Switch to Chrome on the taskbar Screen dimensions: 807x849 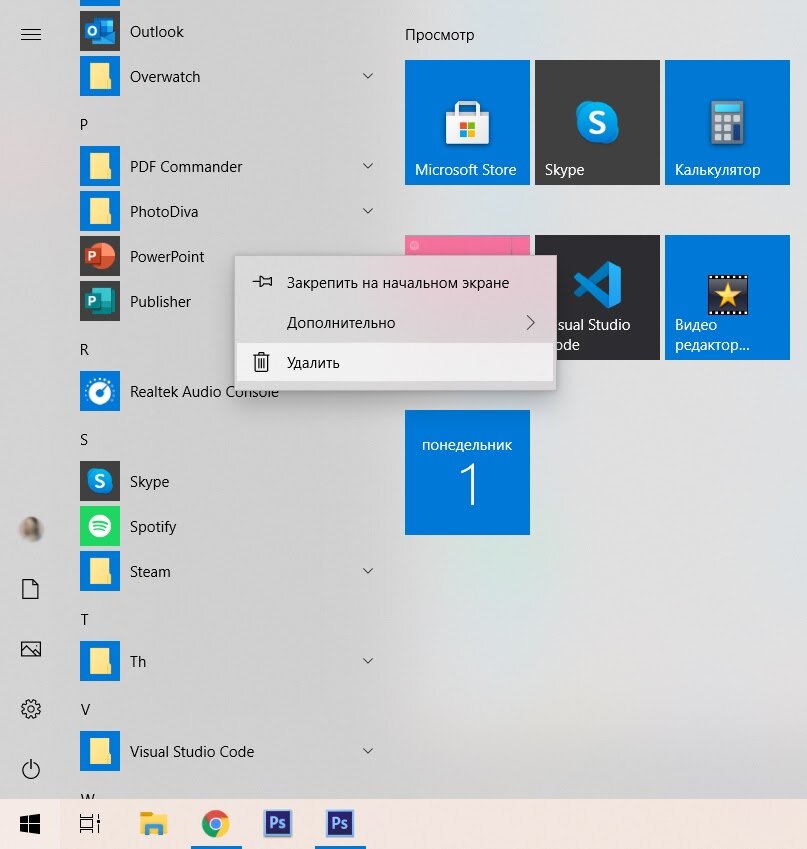216,824
